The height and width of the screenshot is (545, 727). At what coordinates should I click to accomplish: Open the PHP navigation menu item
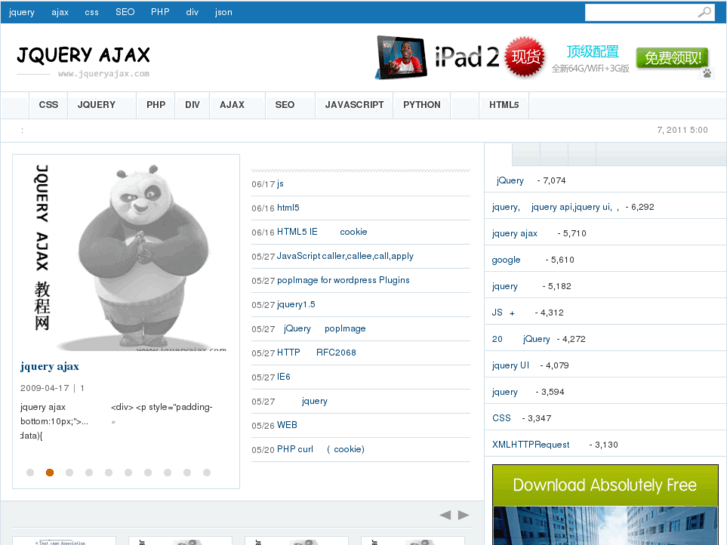coord(156,105)
